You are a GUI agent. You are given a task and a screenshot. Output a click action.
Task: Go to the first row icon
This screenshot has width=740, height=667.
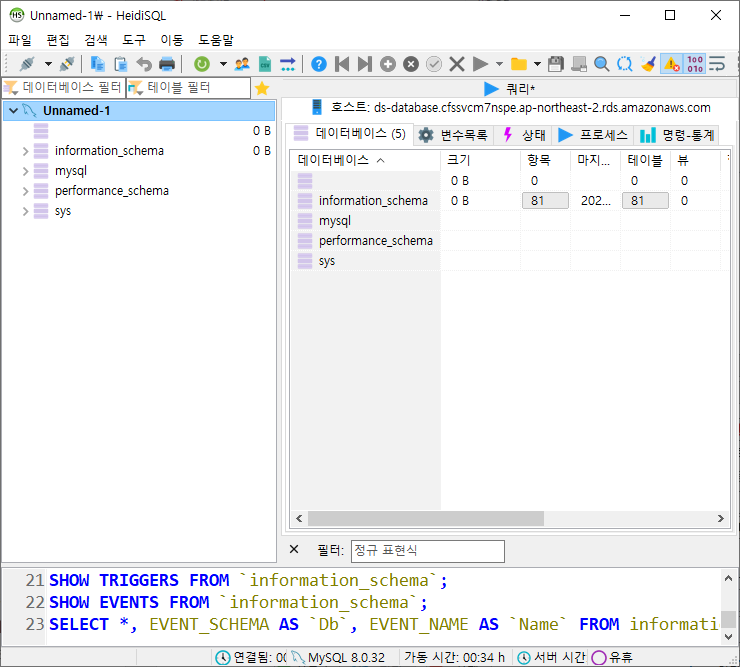click(342, 63)
